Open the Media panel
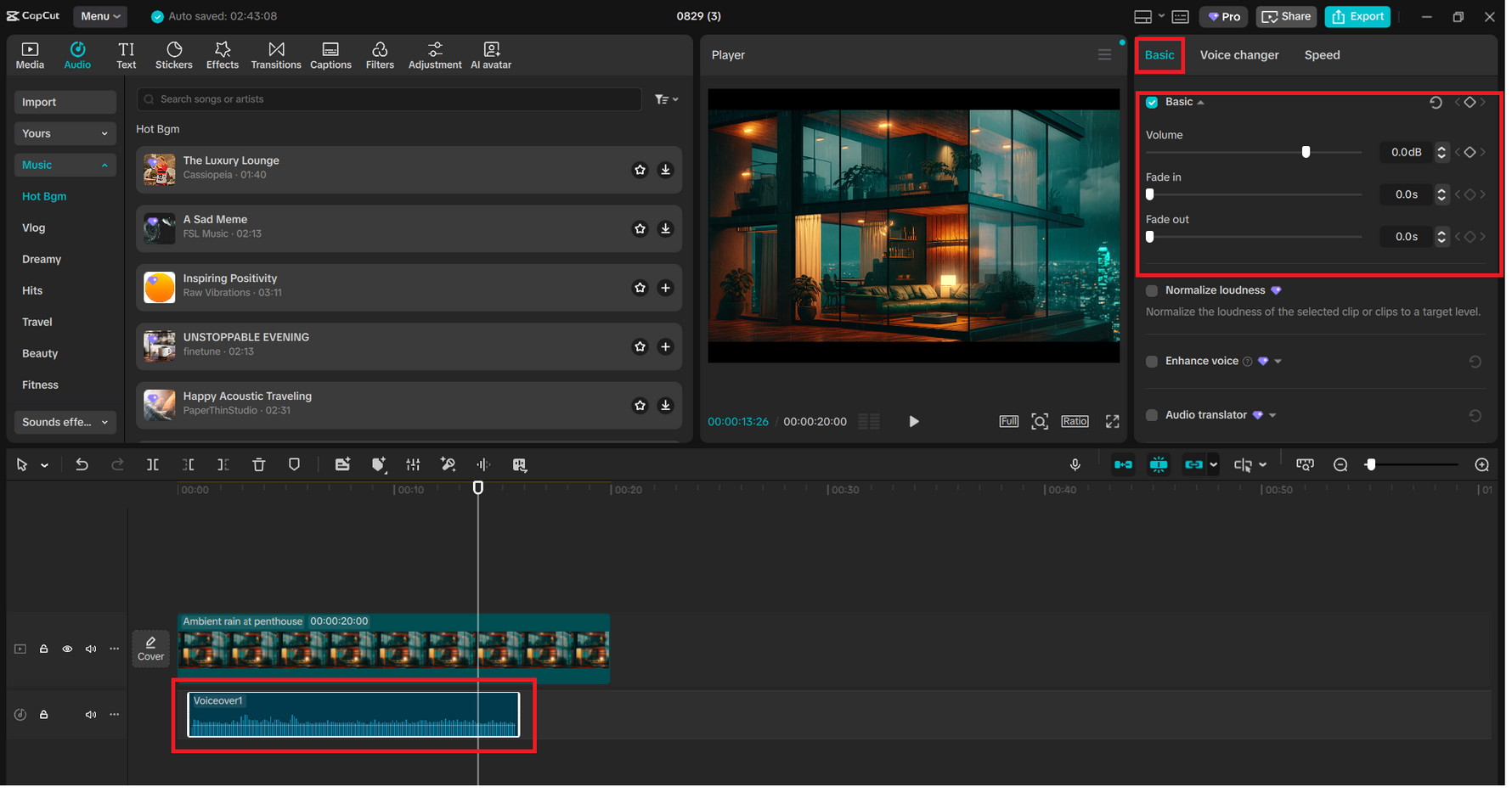The image size is (1512, 798). [x=30, y=55]
